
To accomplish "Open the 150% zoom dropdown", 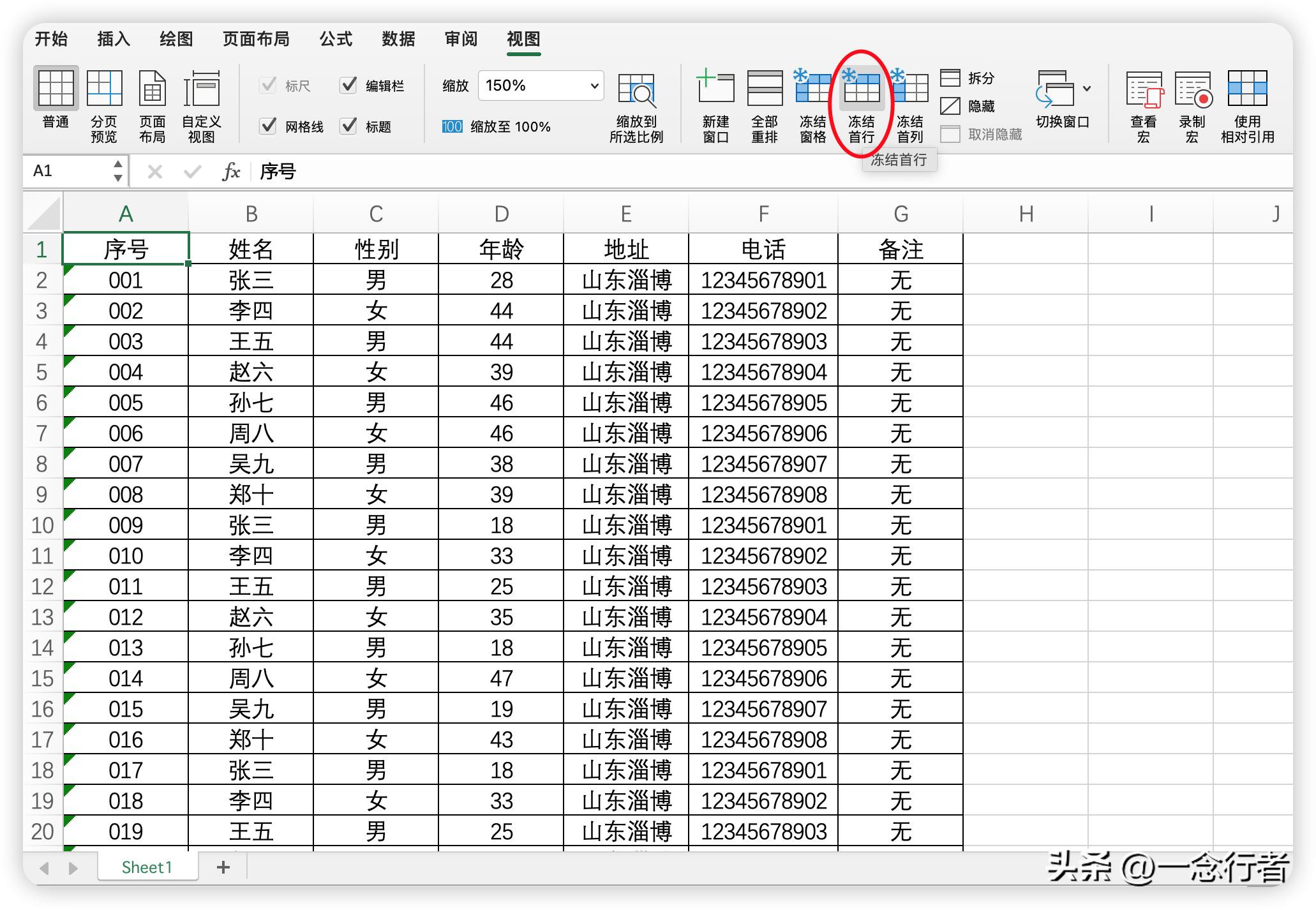I will [x=594, y=86].
